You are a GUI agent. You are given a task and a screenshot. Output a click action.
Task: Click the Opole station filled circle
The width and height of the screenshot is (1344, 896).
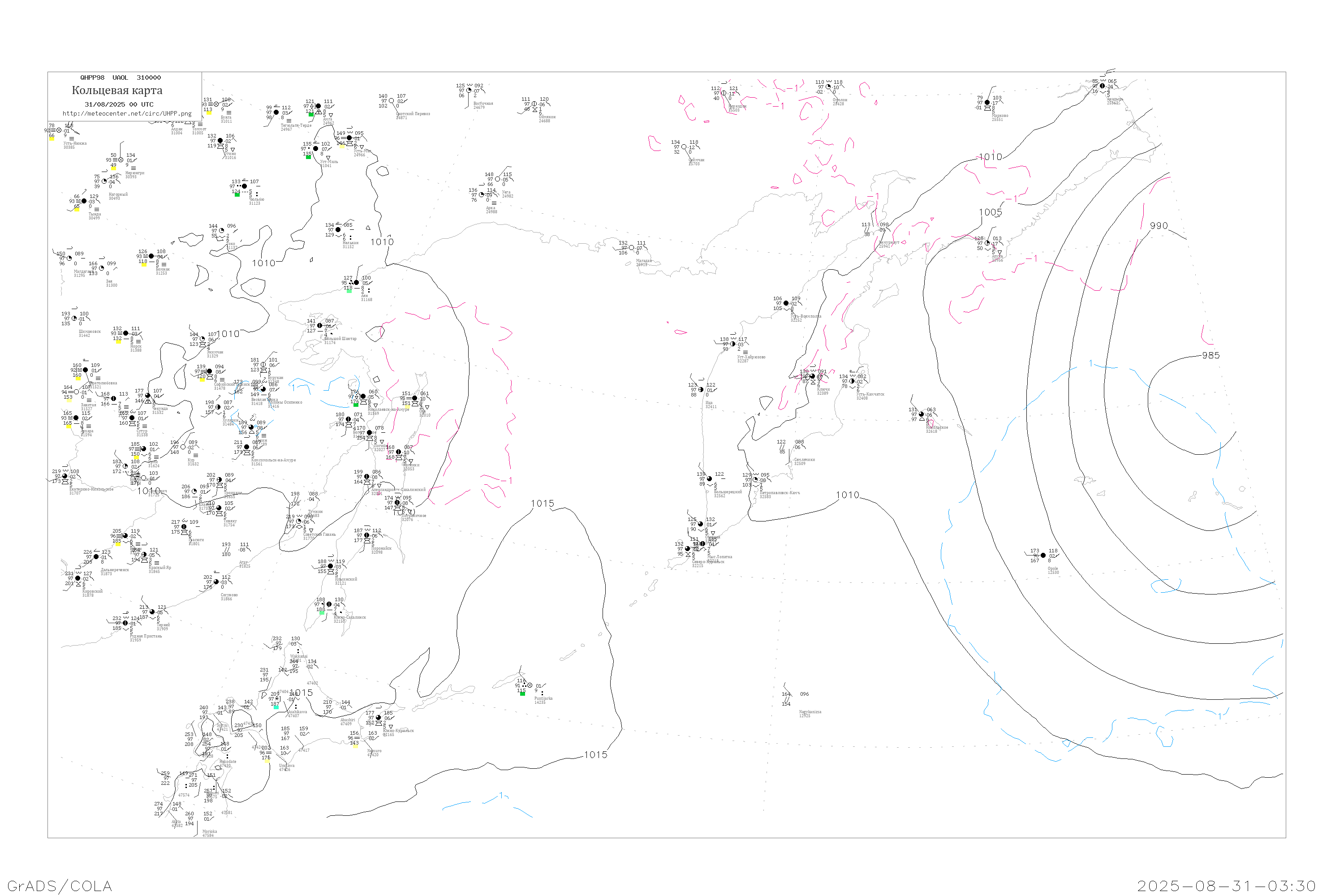(1043, 556)
